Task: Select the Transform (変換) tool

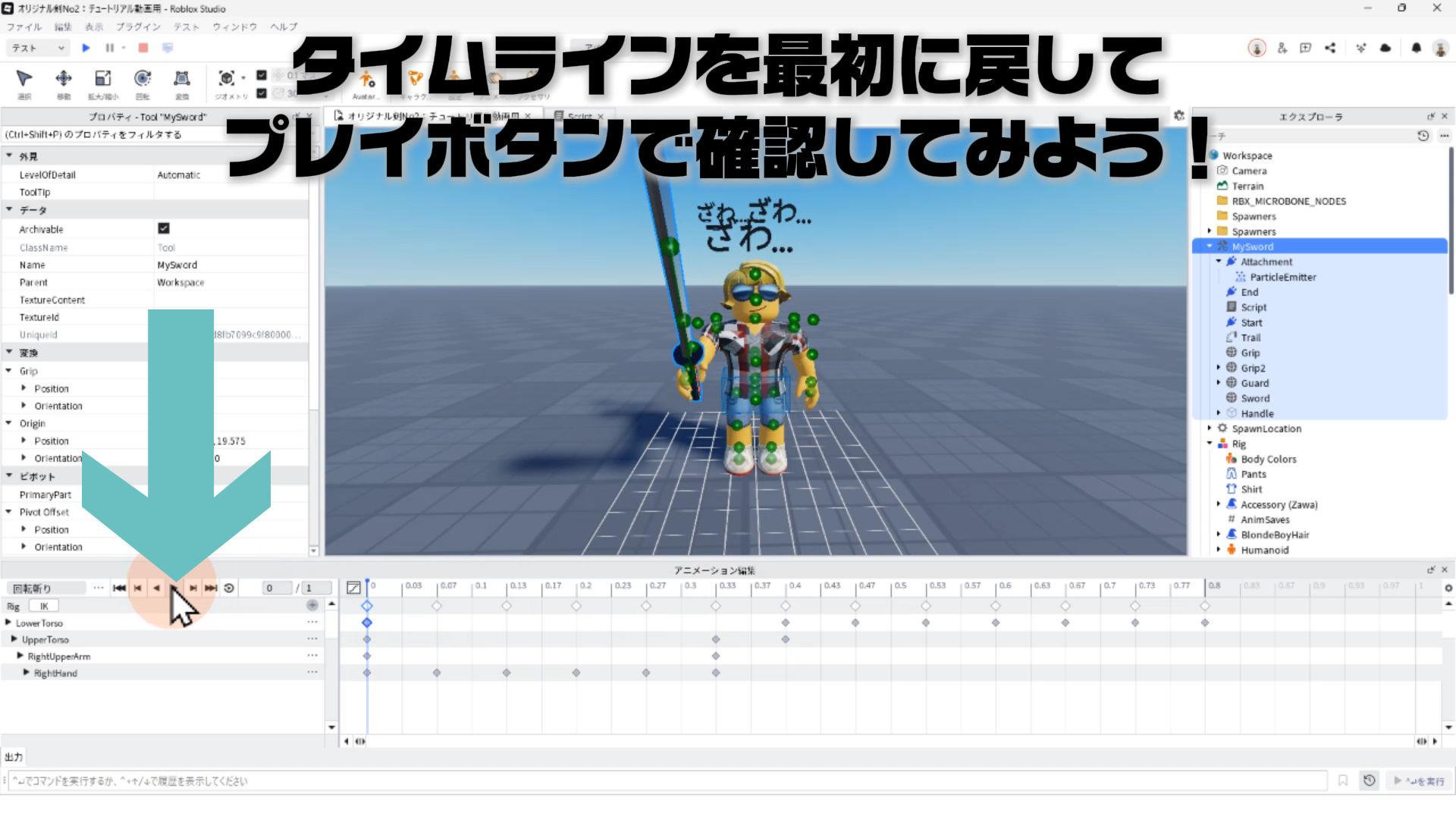Action: click(x=182, y=80)
